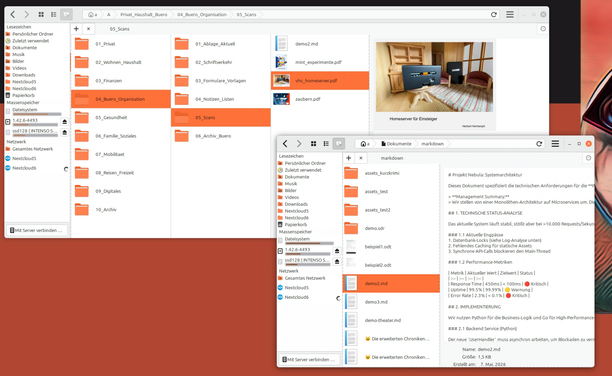Switch to list view in back window
The image size is (612, 376).
(53, 14)
